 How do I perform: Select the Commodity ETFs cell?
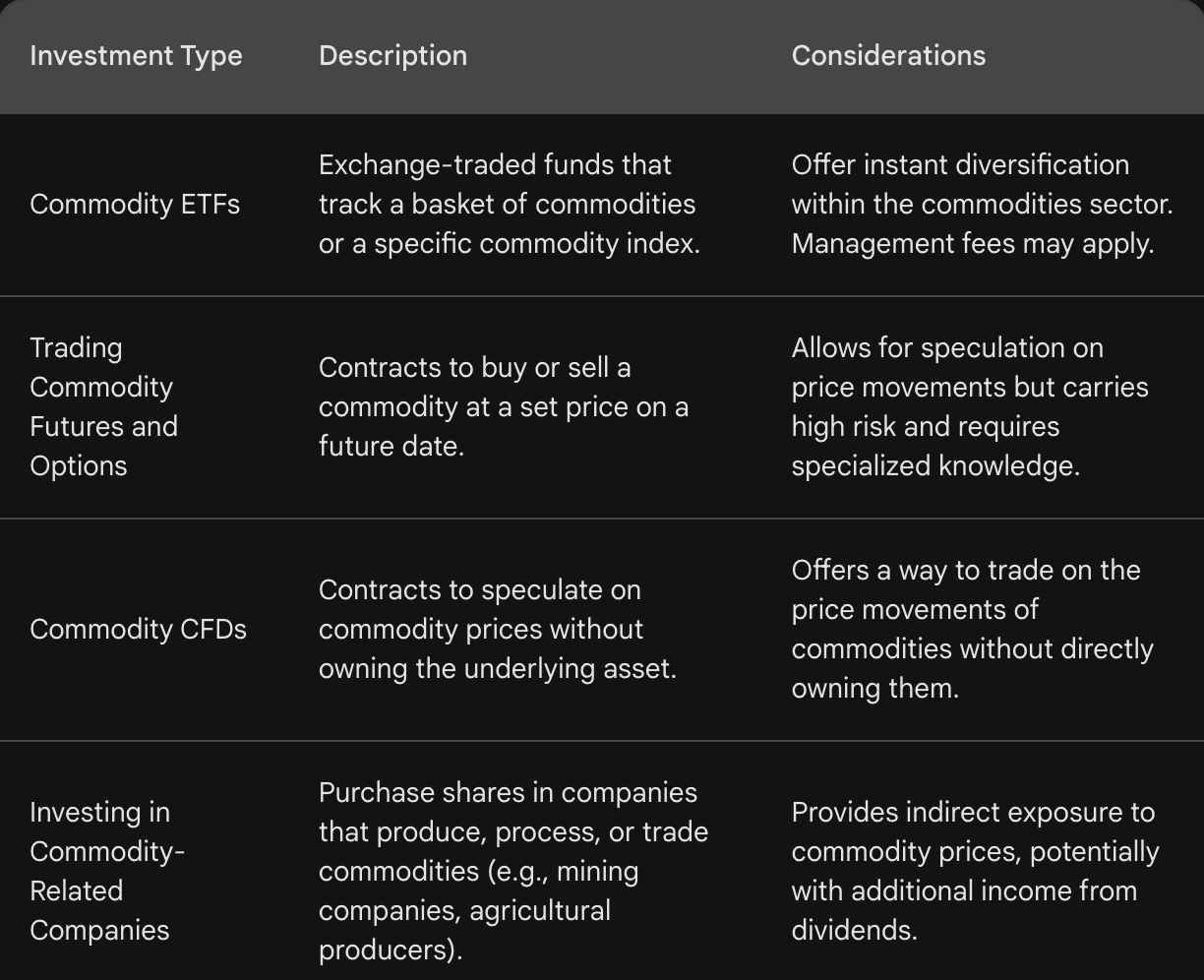click(135, 205)
